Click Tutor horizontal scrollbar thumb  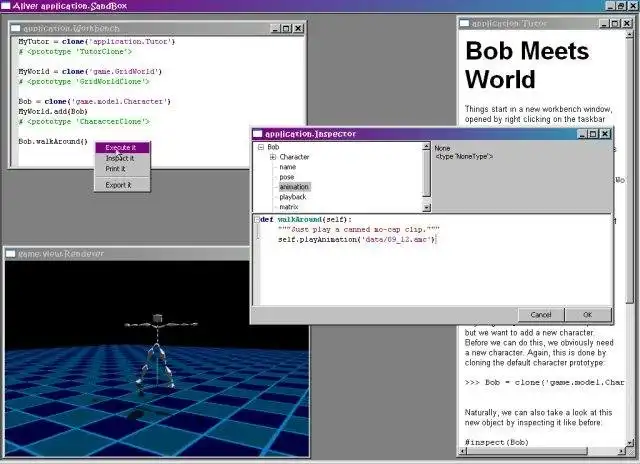[x=527, y=451]
